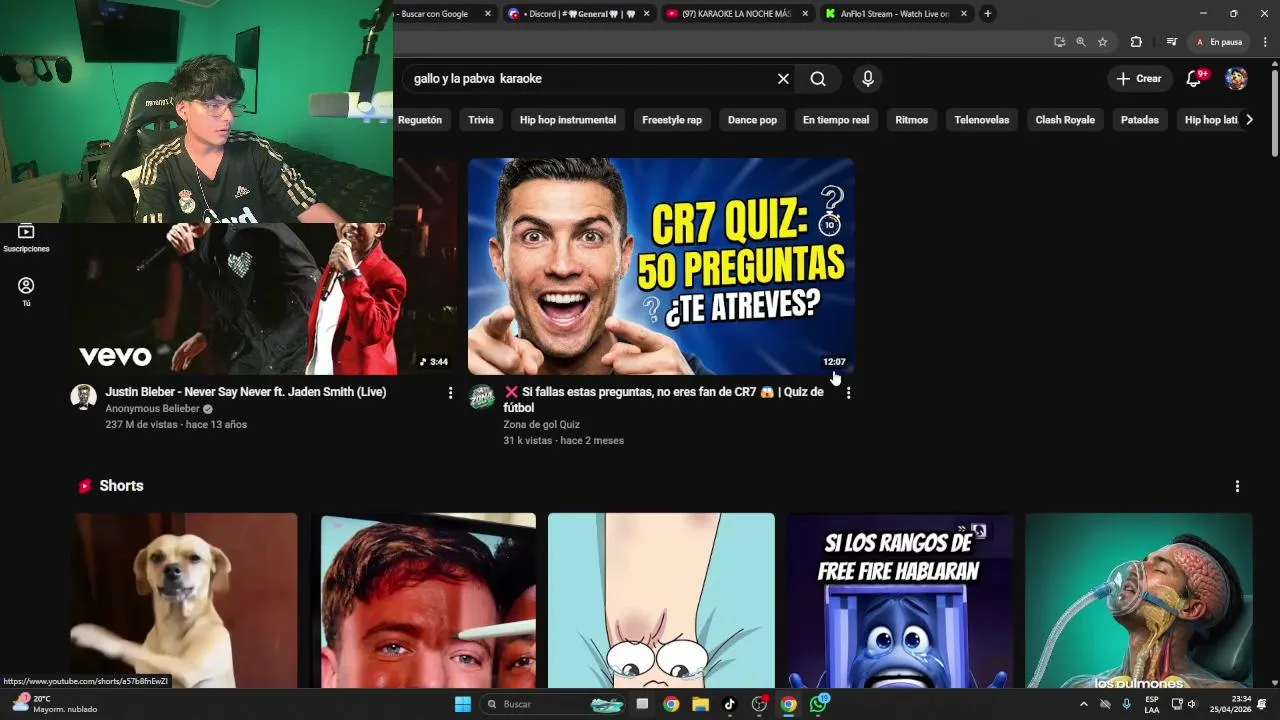Go to Zona de gol Quiz channel name
The image size is (1280, 720).
(541, 425)
